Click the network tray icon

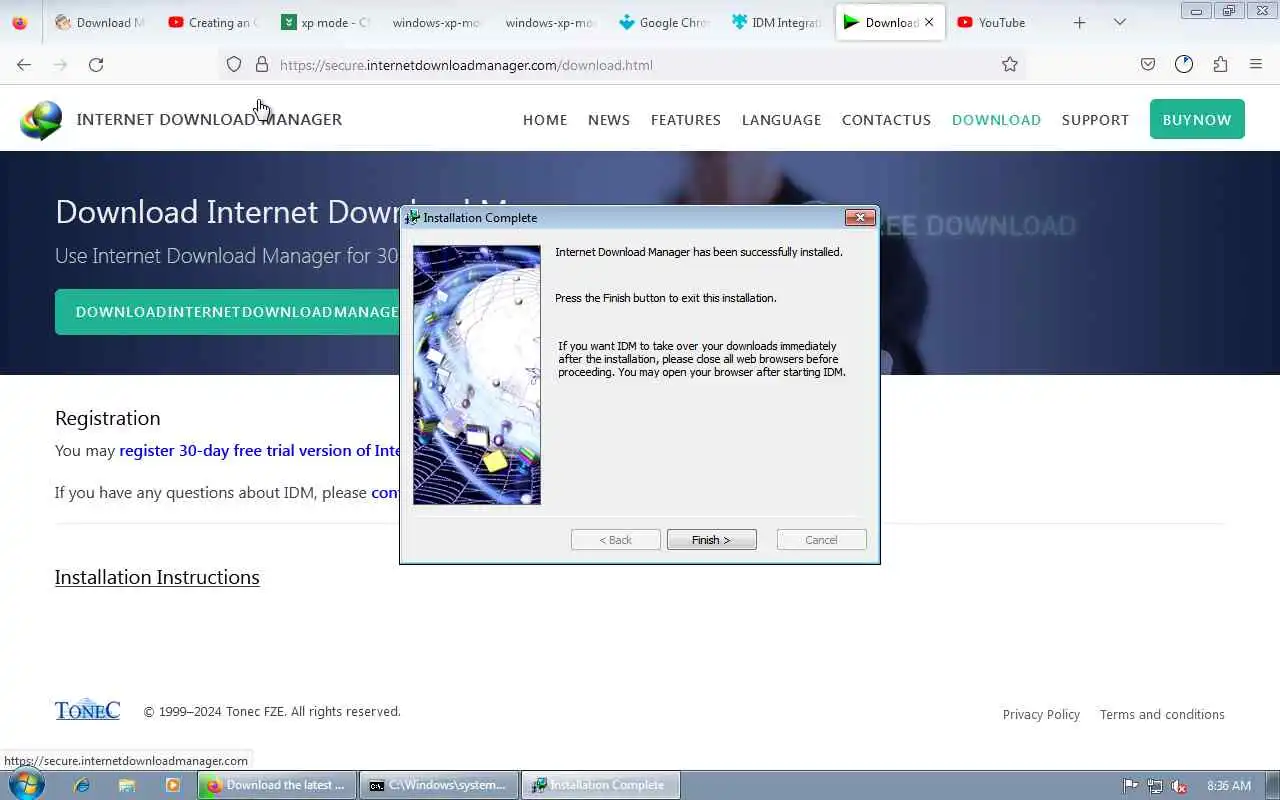1155,786
